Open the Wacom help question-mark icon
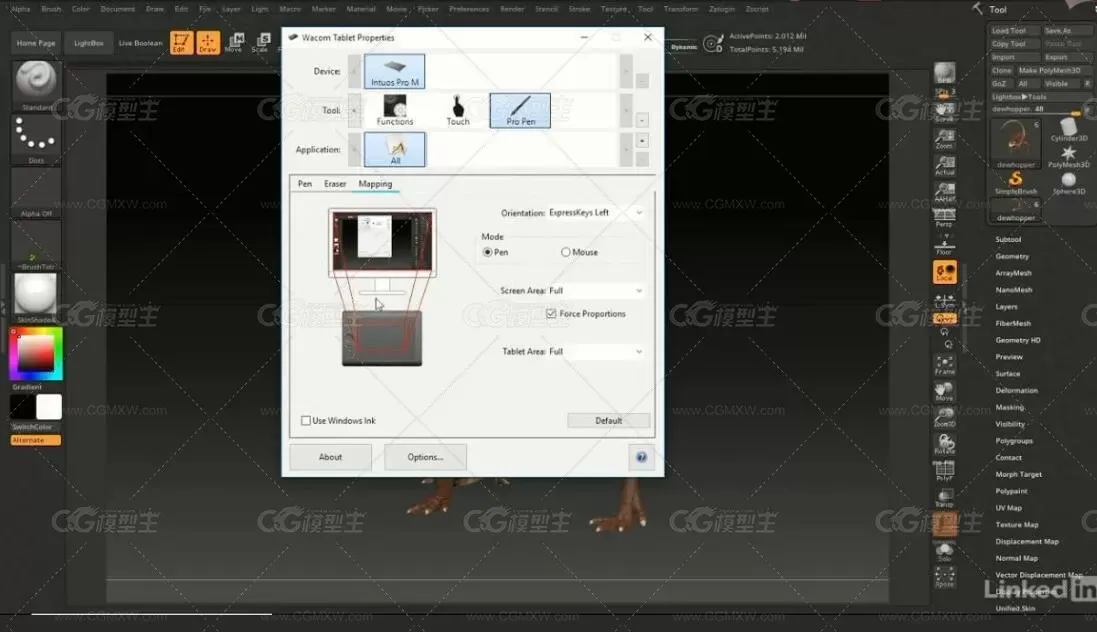 pyautogui.click(x=642, y=458)
